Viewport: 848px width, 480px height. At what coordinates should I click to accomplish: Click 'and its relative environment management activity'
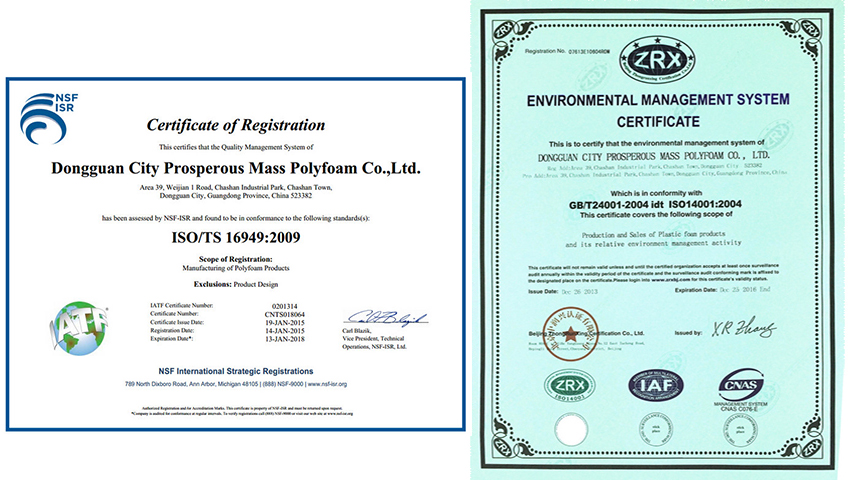[653, 244]
